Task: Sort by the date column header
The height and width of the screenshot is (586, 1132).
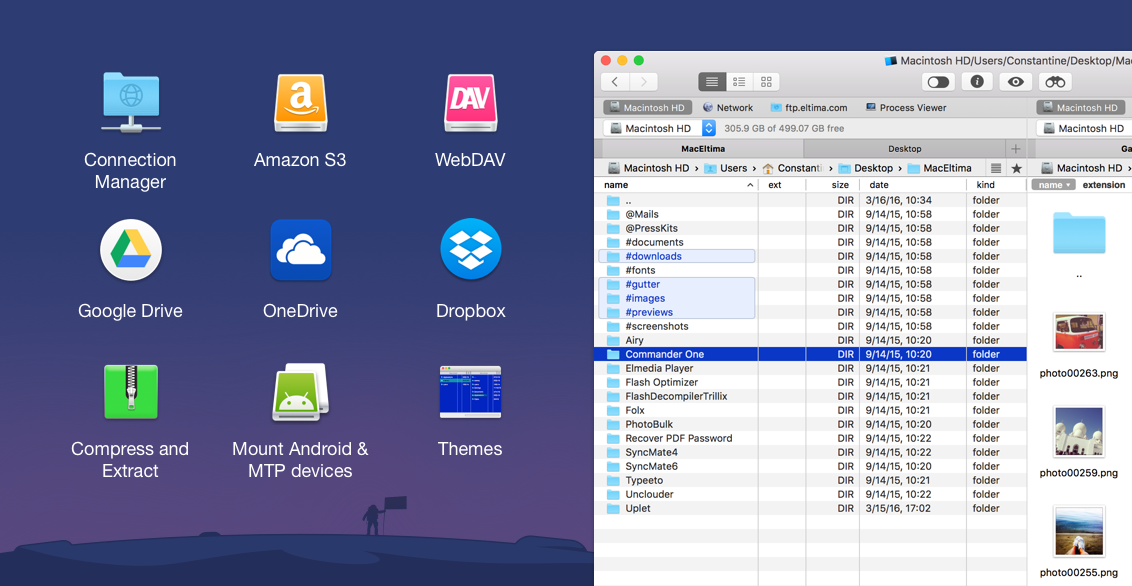Action: point(913,185)
